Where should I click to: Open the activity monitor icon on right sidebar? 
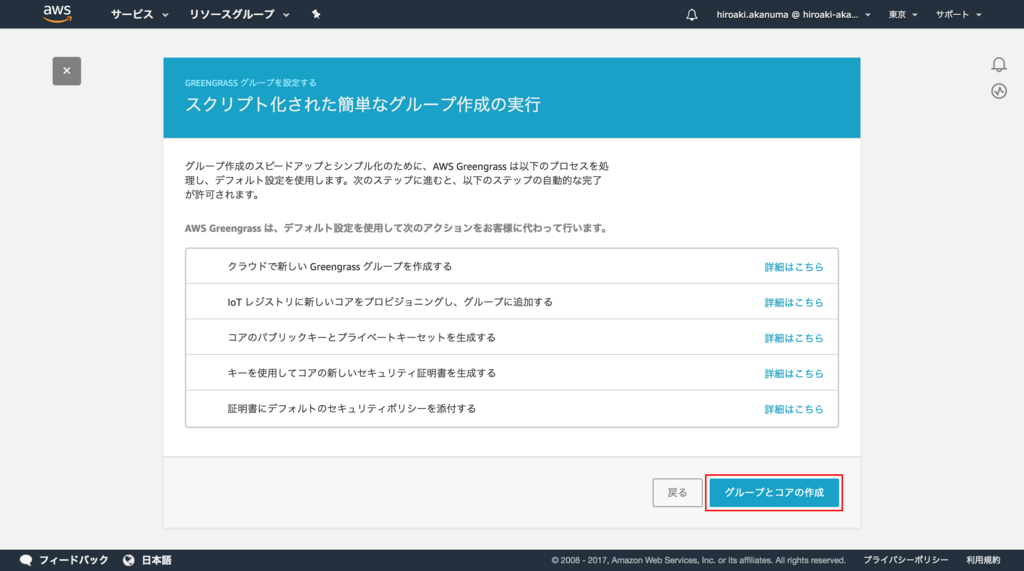coord(999,91)
